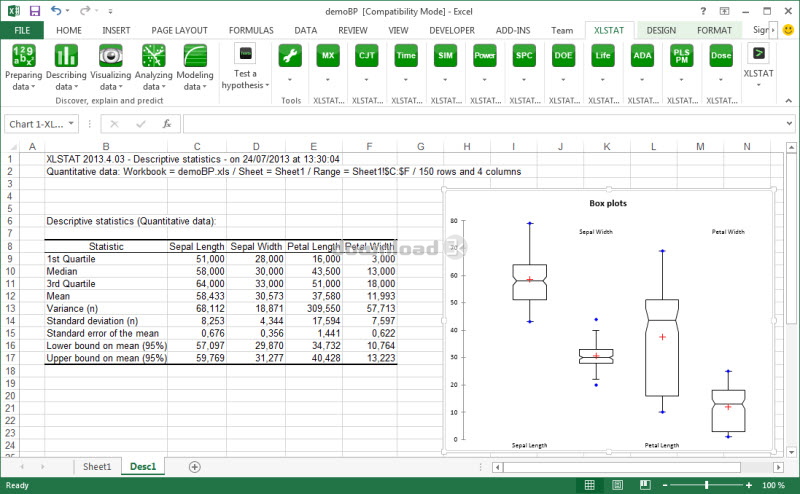Click the wrench Tools icon
This screenshot has height=494, width=800.
point(290,56)
